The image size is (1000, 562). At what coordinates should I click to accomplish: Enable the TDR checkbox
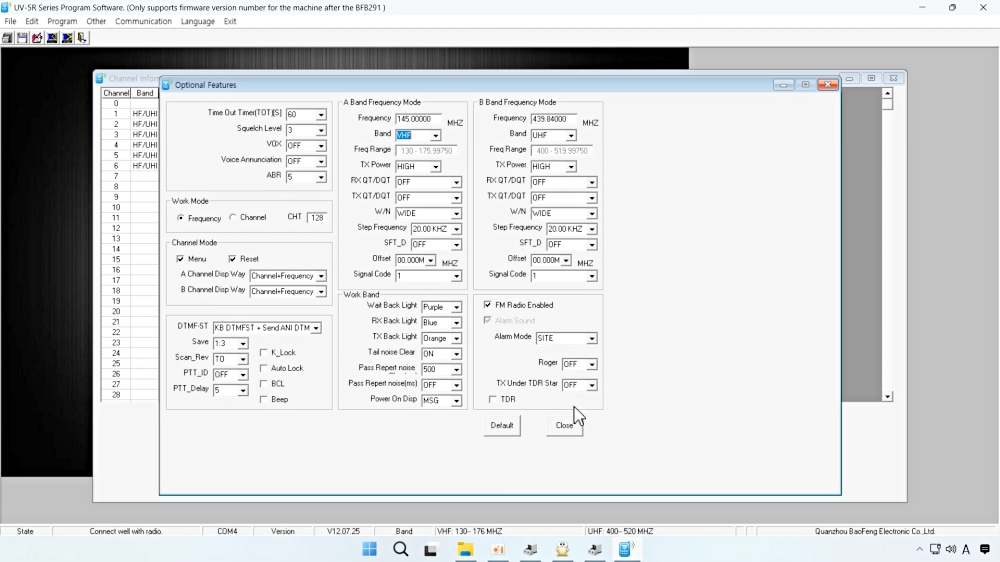(492, 399)
